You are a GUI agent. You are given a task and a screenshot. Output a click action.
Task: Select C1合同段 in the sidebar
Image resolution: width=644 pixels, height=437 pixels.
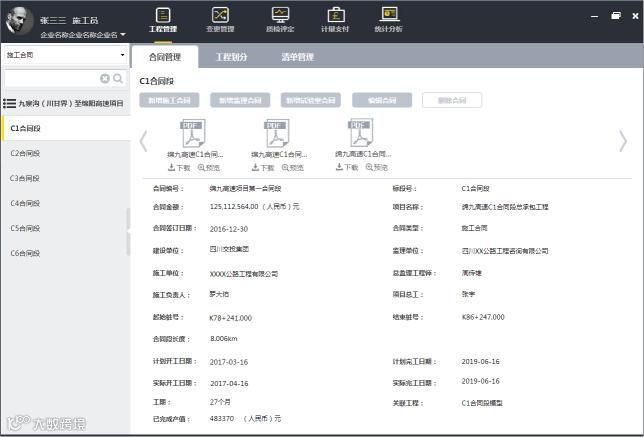tap(66, 128)
